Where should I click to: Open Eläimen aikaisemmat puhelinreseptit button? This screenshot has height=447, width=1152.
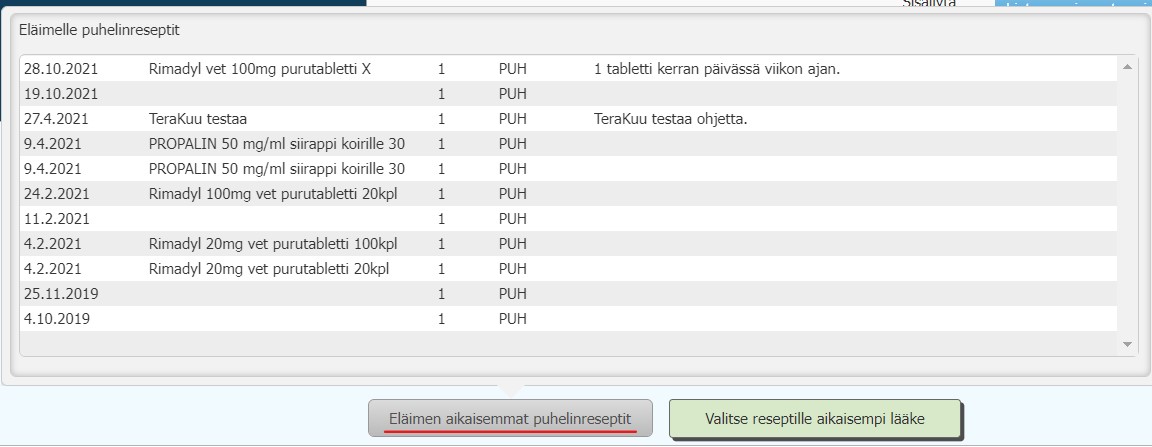tap(510, 418)
